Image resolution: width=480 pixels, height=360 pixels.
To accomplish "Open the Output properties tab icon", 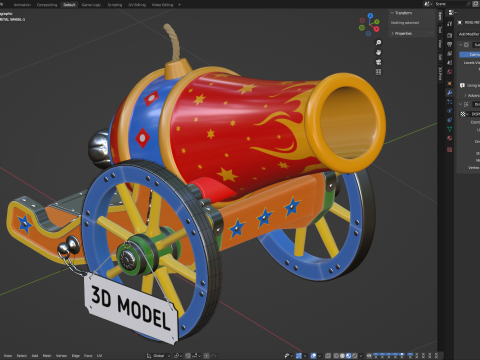I will [450, 44].
